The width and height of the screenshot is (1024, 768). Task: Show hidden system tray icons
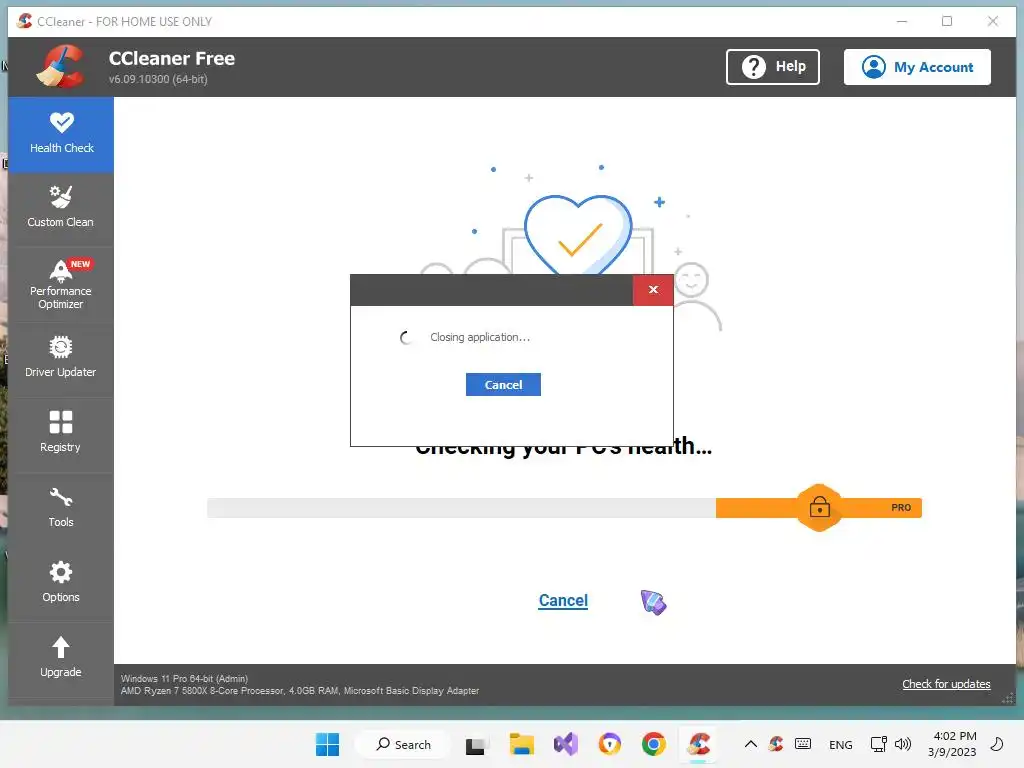point(751,744)
